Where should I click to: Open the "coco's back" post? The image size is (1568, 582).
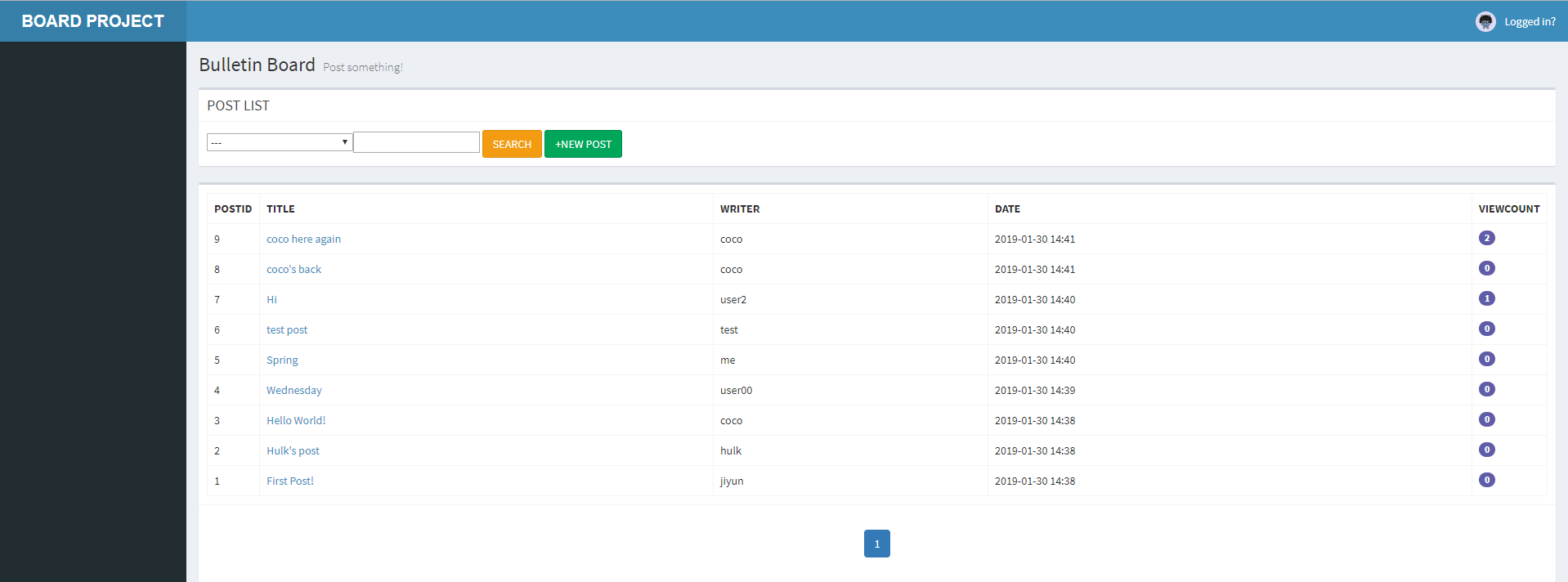click(293, 269)
